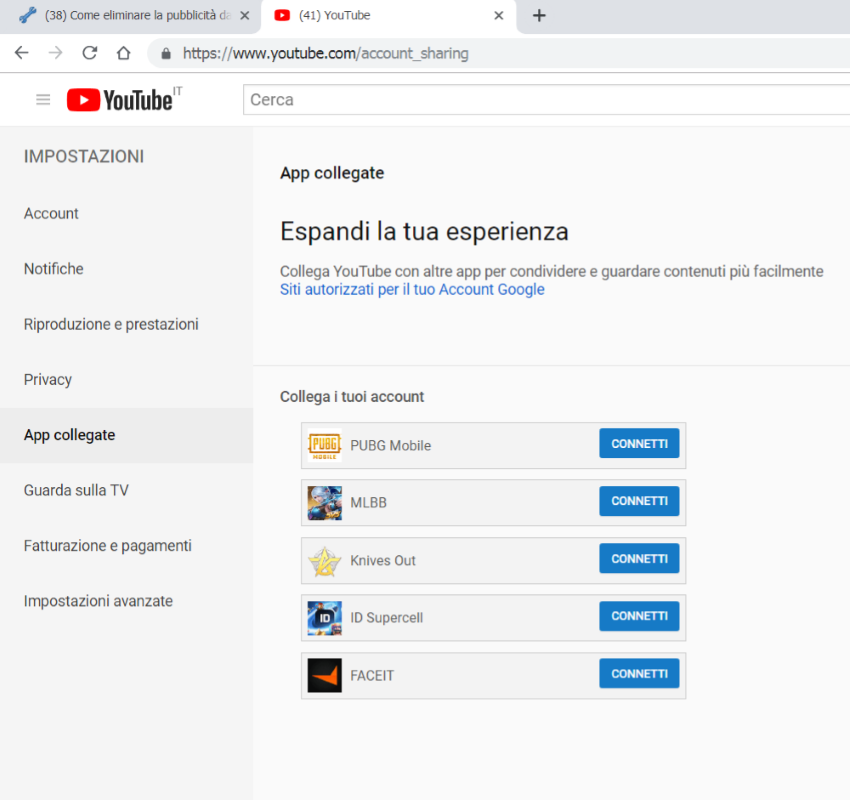Open a new browser tab with plus
850x800 pixels.
539,16
